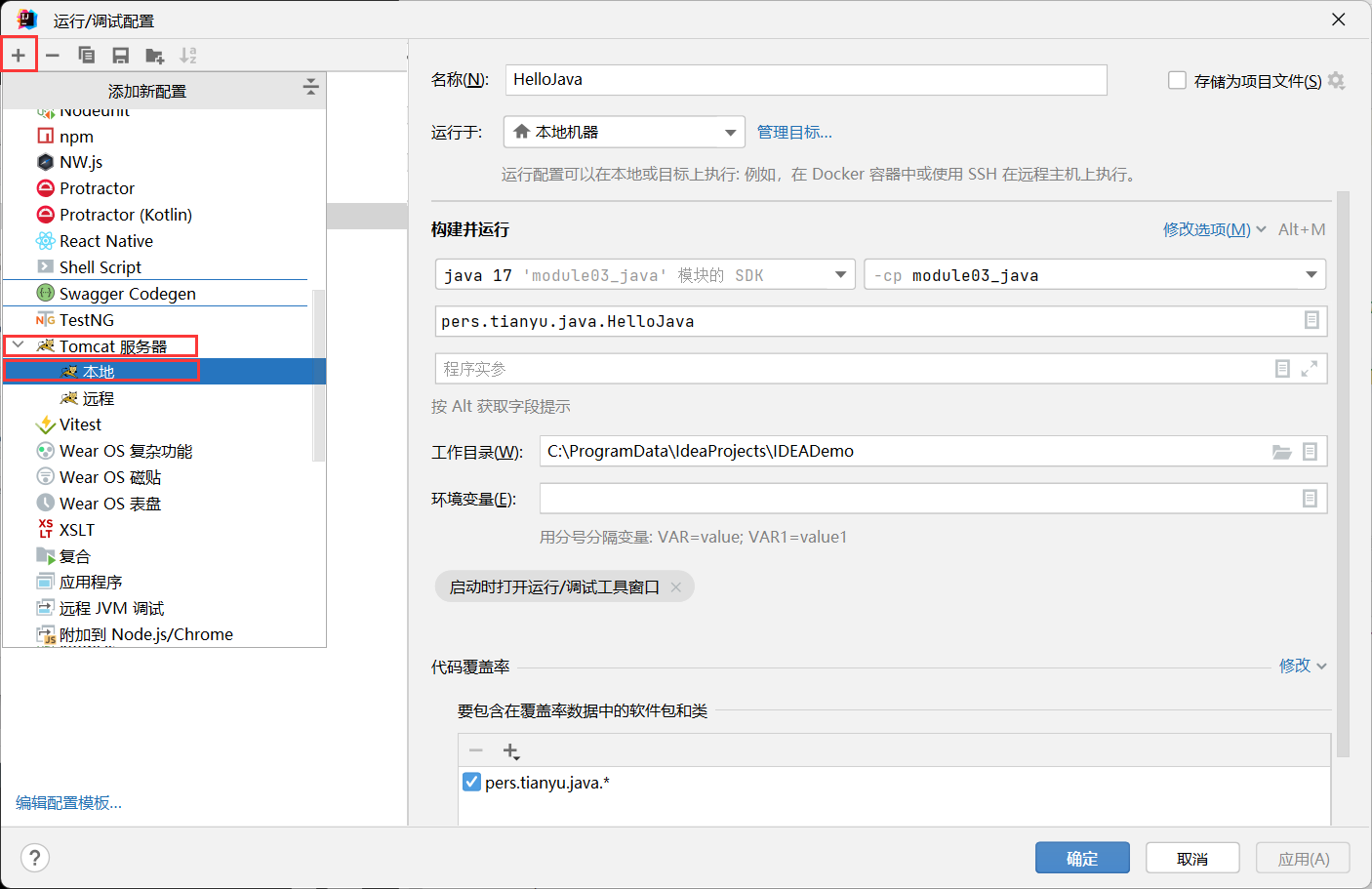The width and height of the screenshot is (1372, 889).
Task: Click the Save Configuration floppy disk icon
Action: point(121,56)
